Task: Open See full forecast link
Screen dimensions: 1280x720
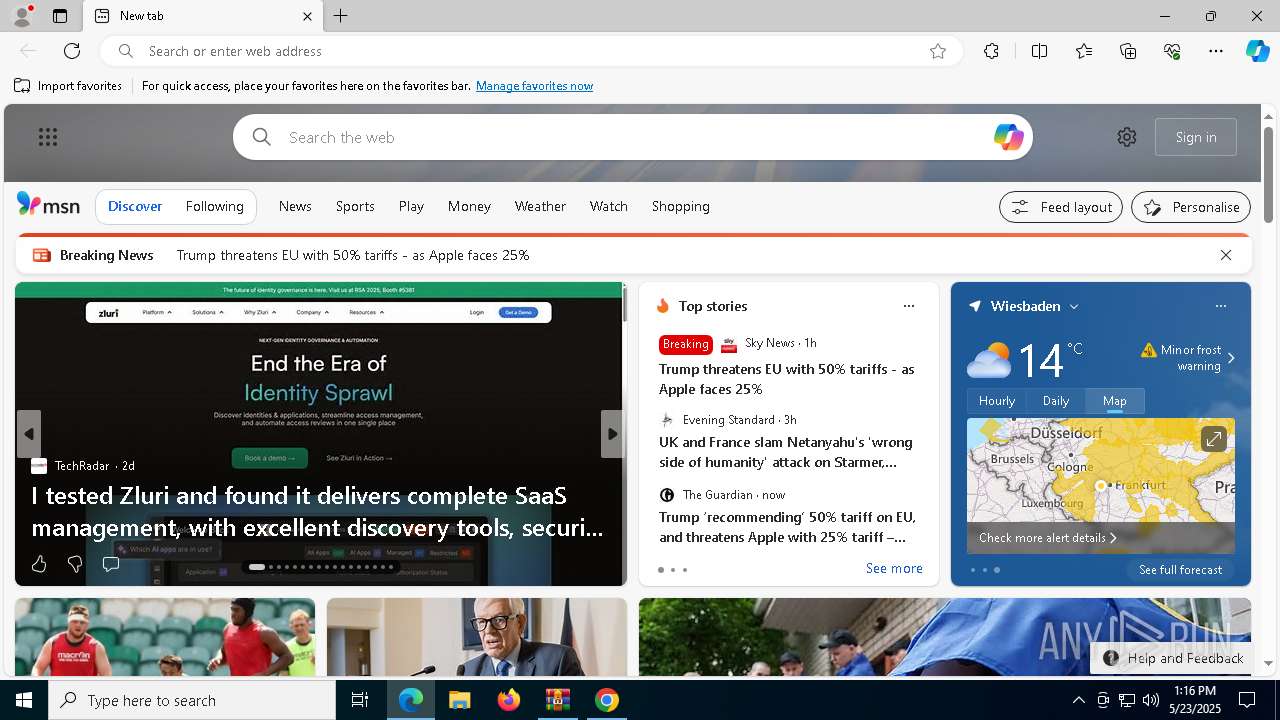Action: tap(1180, 570)
